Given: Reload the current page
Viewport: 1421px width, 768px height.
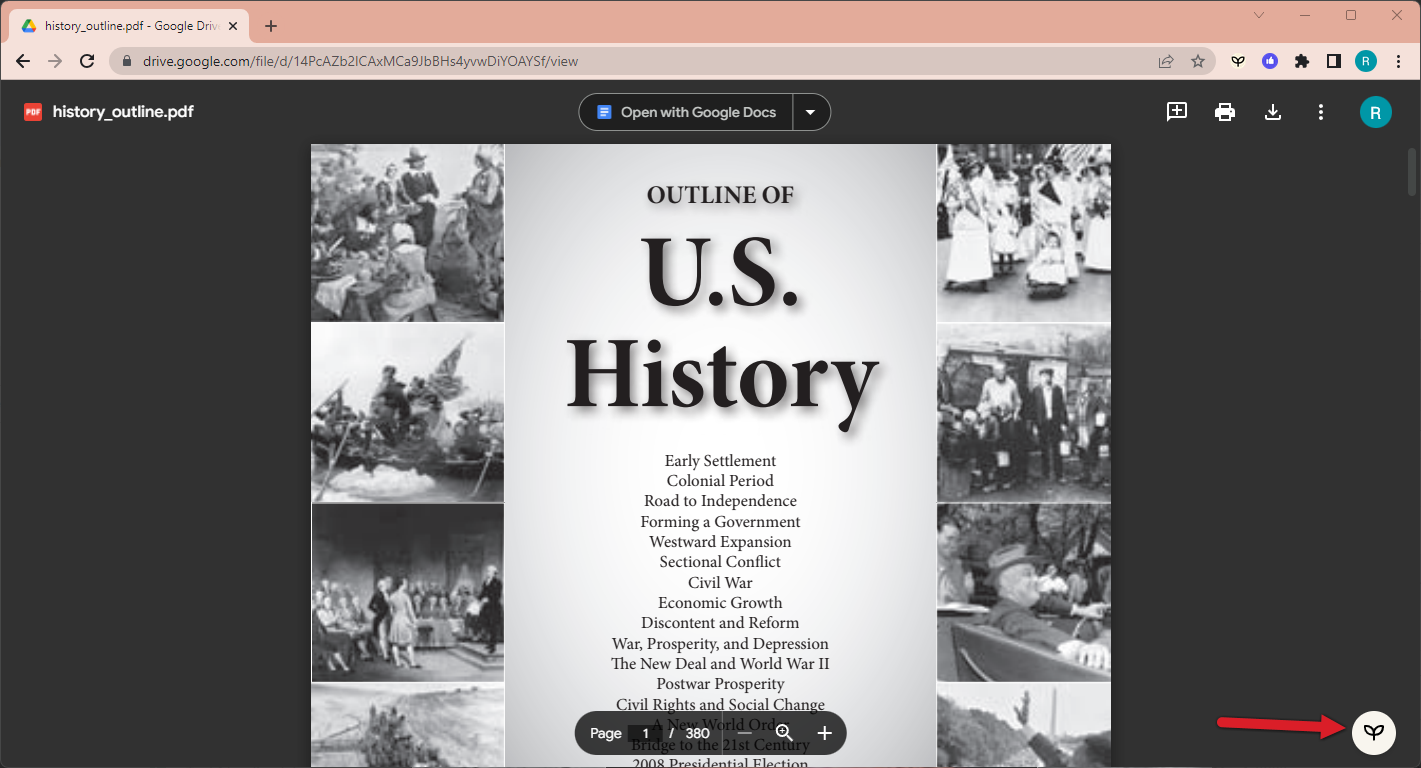Looking at the screenshot, I should (x=87, y=61).
